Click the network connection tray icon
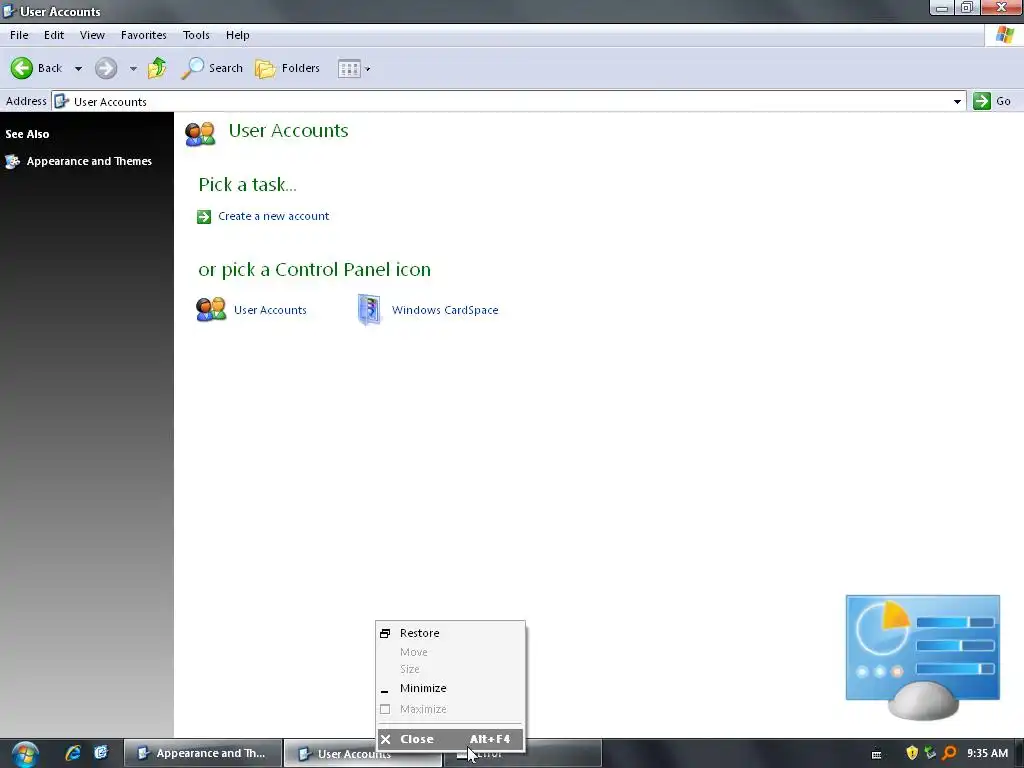This screenshot has width=1024, height=768. (930, 753)
